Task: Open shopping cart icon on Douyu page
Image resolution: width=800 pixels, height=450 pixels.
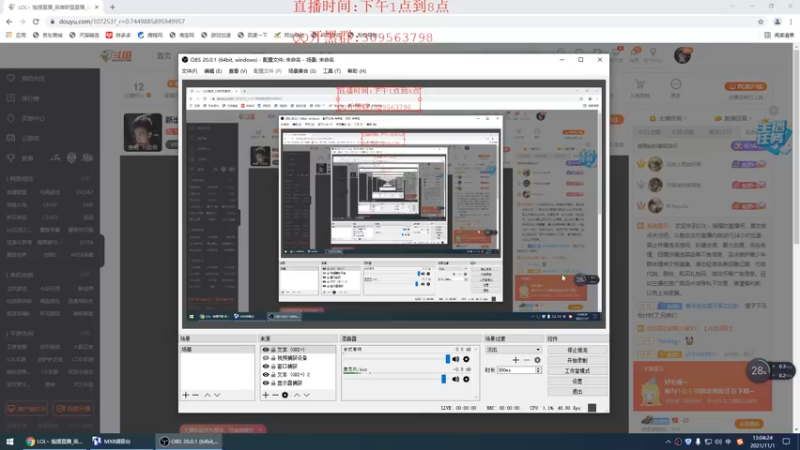Action: (640, 84)
